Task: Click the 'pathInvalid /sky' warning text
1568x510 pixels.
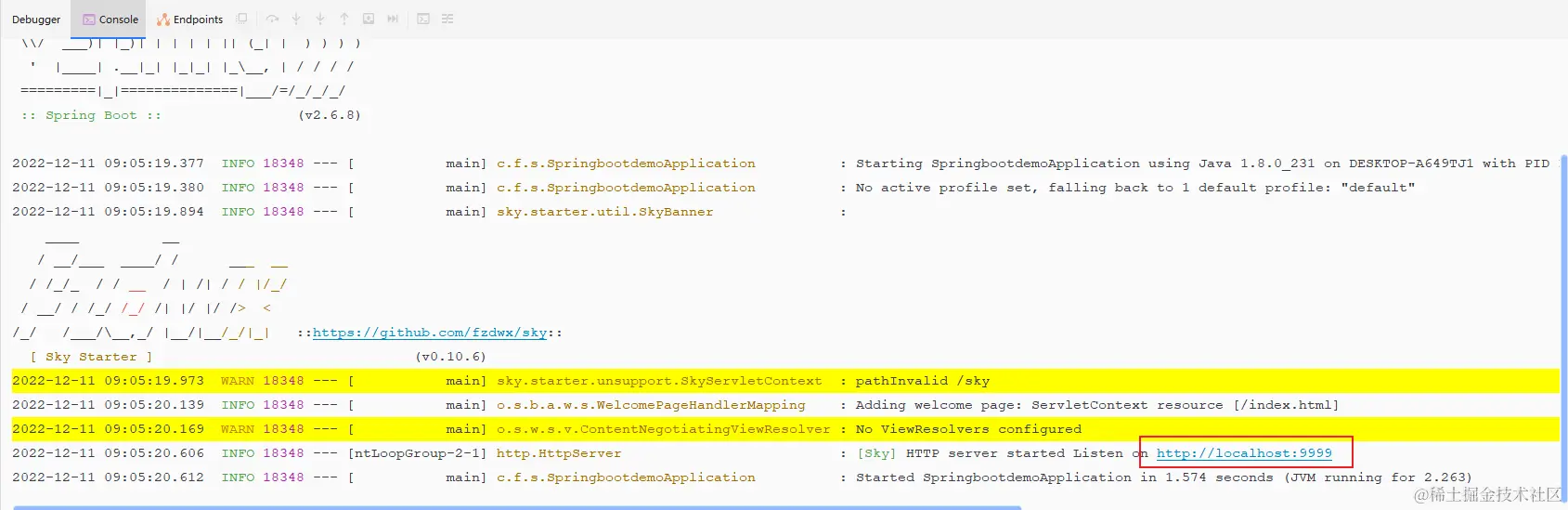Action: [x=922, y=381]
